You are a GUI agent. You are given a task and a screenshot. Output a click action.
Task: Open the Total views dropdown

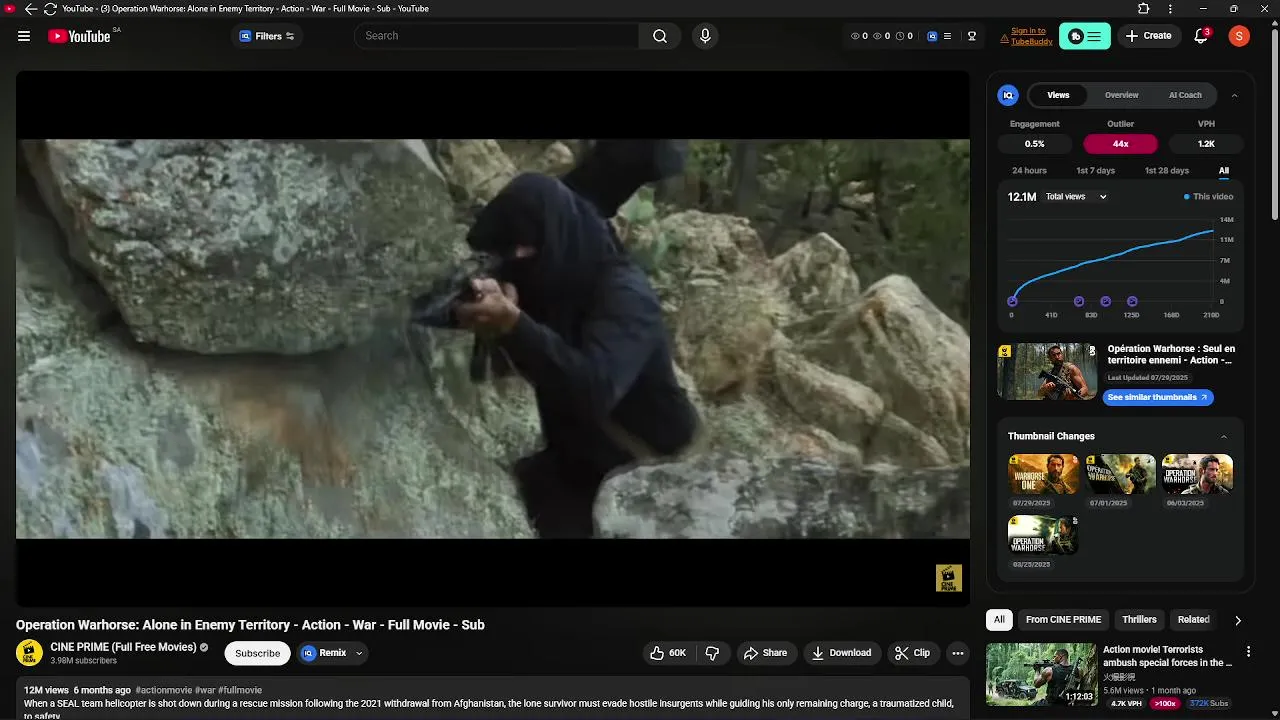point(1076,197)
